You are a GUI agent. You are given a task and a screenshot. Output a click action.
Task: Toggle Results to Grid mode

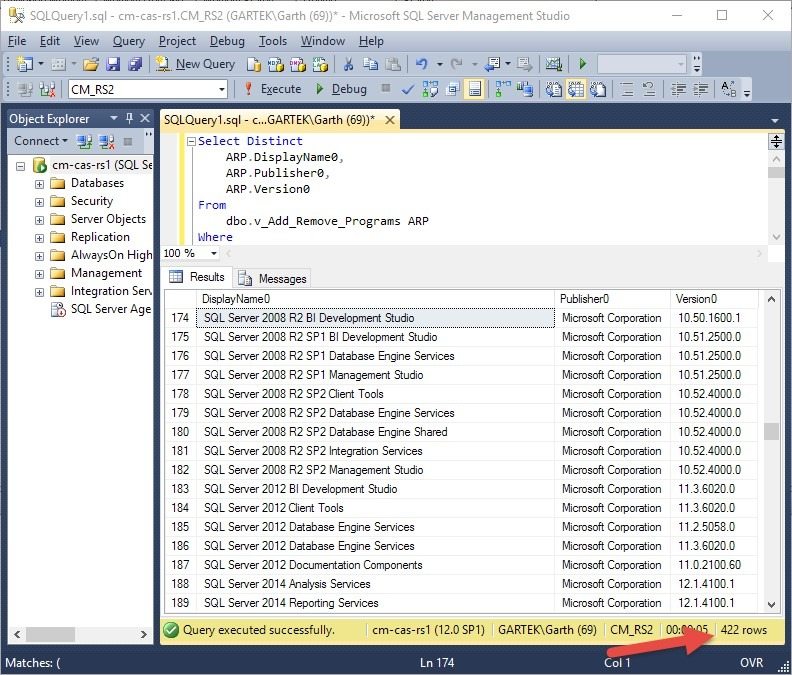pyautogui.click(x=576, y=90)
